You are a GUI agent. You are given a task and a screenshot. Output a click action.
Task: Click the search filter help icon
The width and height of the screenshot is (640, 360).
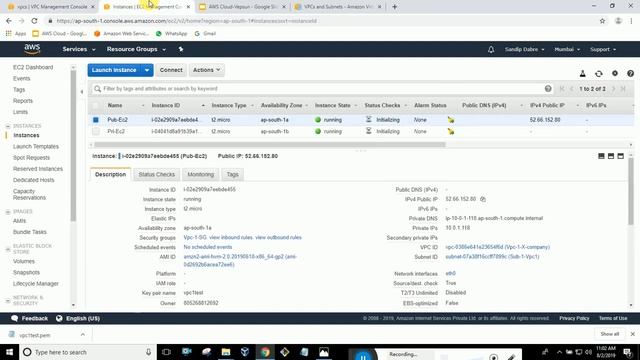pos(548,89)
